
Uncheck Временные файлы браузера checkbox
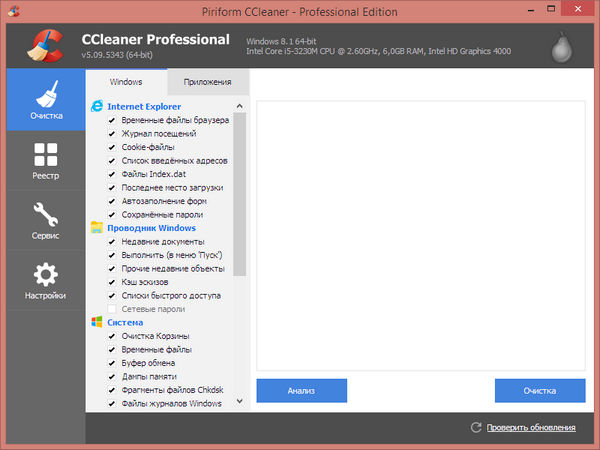coord(112,120)
